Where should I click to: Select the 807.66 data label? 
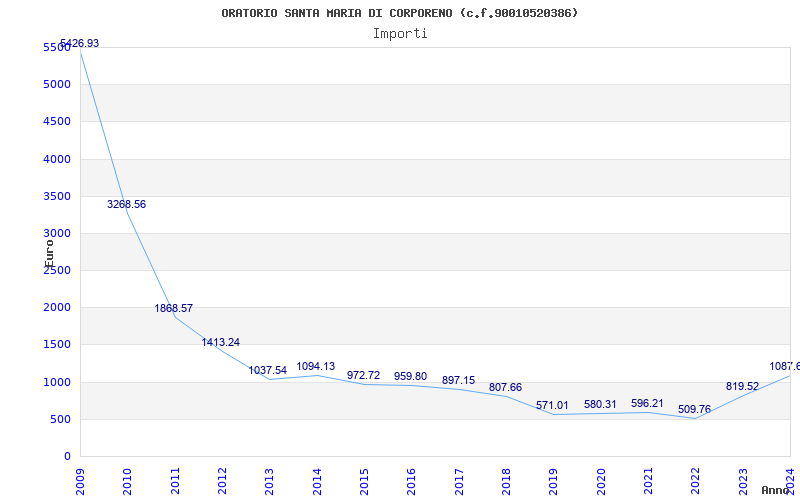505,387
